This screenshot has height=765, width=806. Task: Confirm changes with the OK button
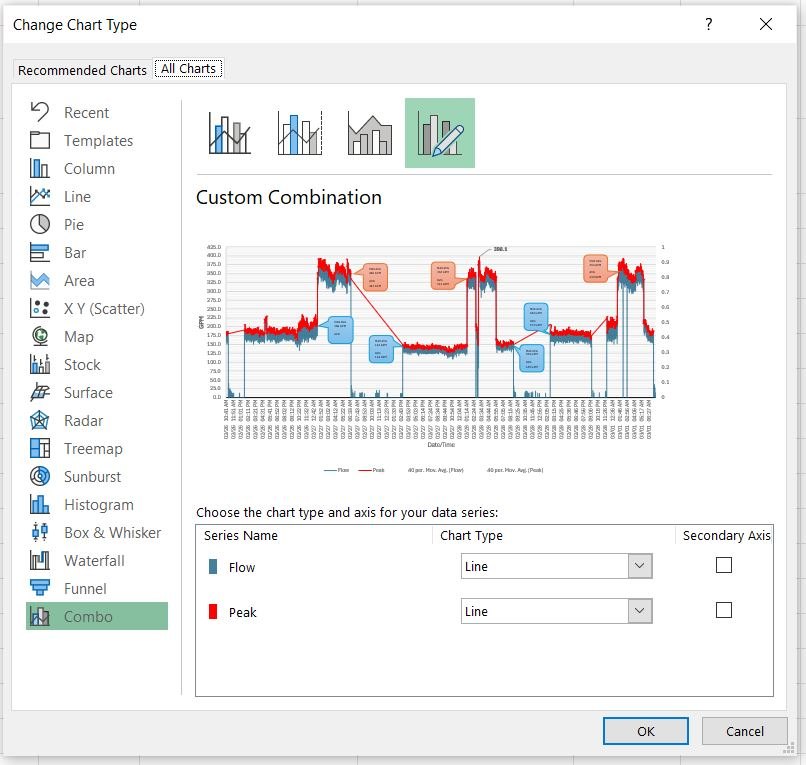(x=645, y=730)
